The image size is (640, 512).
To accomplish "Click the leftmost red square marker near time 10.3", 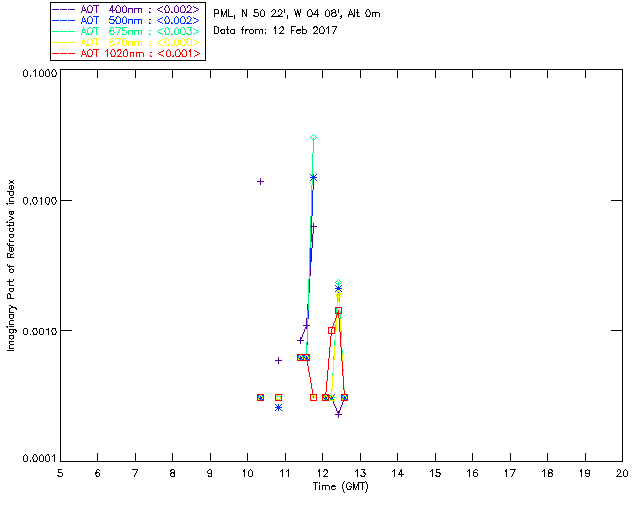I will 260,398.
